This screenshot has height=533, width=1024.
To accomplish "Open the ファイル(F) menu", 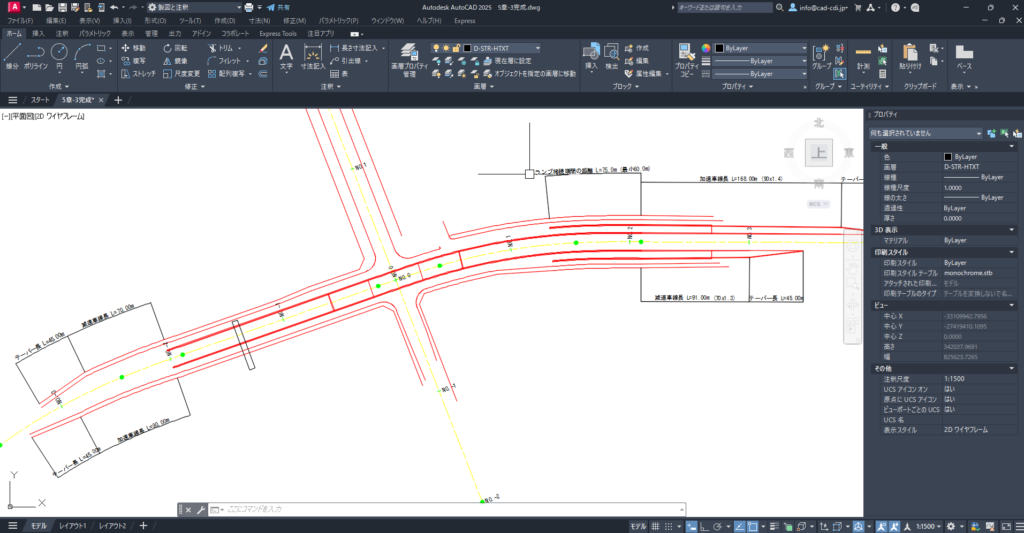I will click(x=19, y=20).
